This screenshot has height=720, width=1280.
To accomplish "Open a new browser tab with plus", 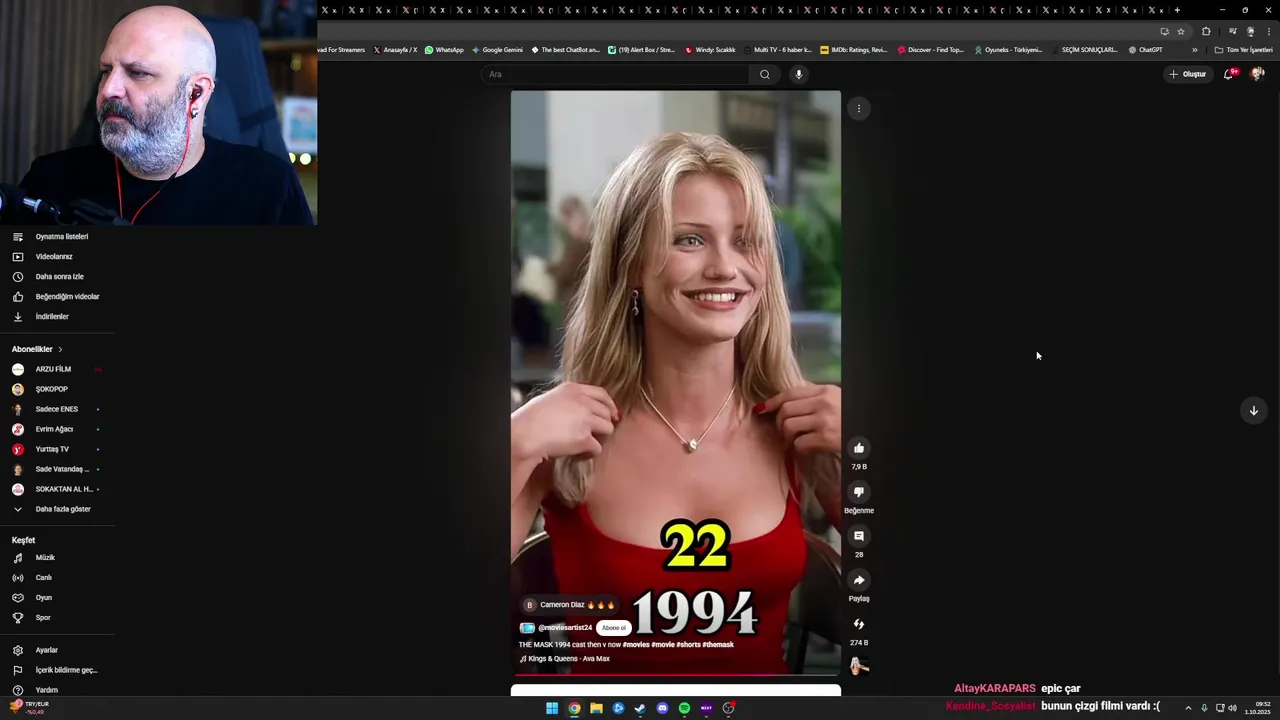I will (1177, 10).
